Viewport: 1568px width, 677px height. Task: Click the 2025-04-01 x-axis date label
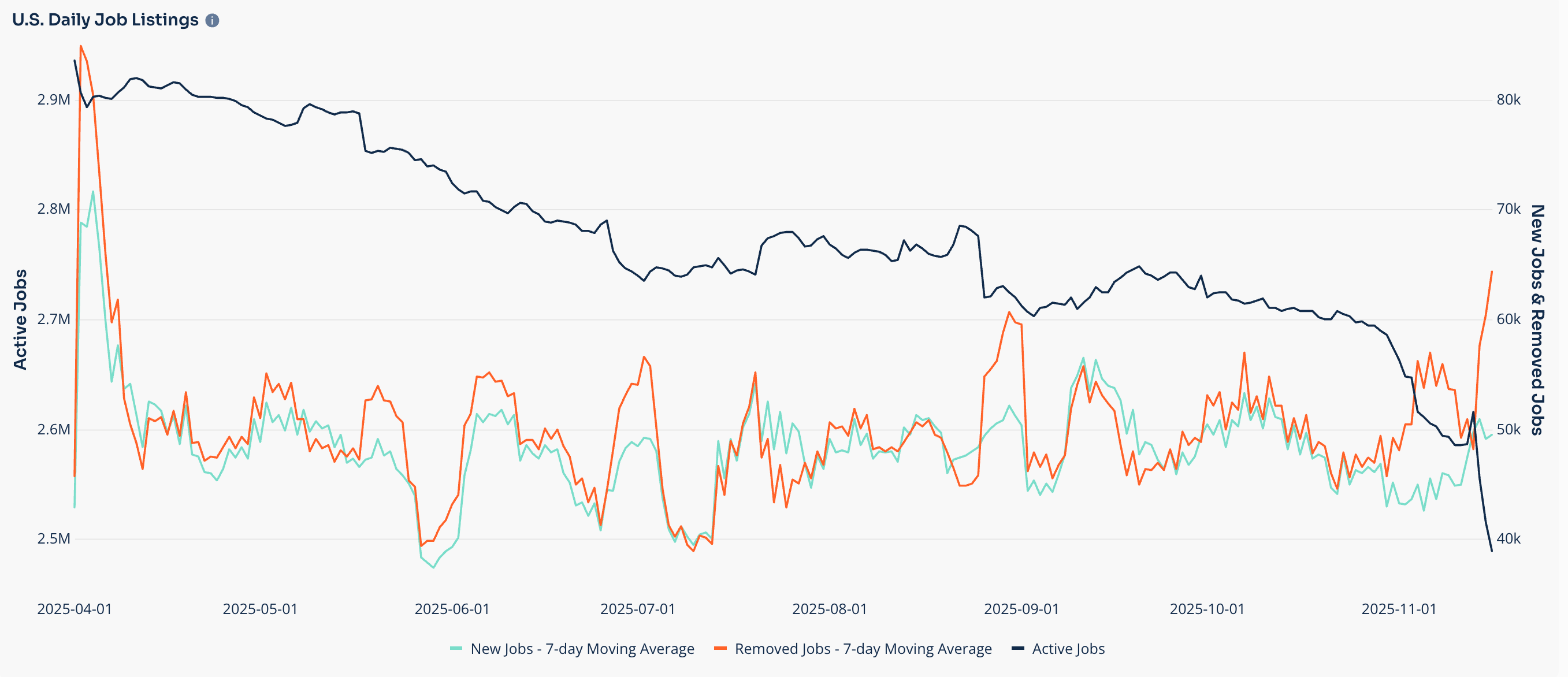[x=75, y=609]
